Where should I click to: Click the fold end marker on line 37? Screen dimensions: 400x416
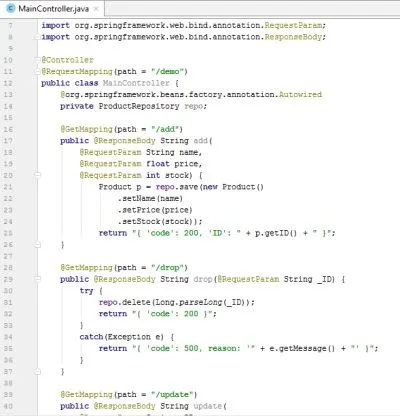point(37,372)
